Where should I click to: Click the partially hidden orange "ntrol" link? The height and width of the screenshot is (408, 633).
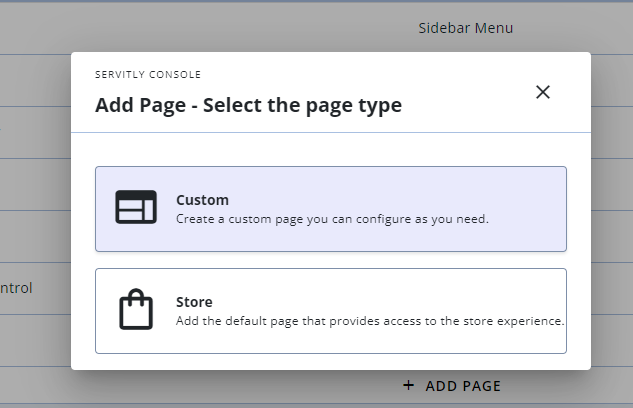16,288
